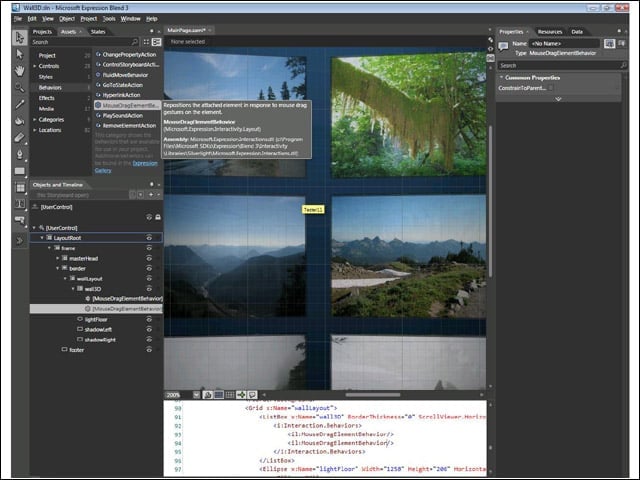The height and width of the screenshot is (480, 640).
Task: Select the Rectangle shape tool
Action: tap(19, 171)
